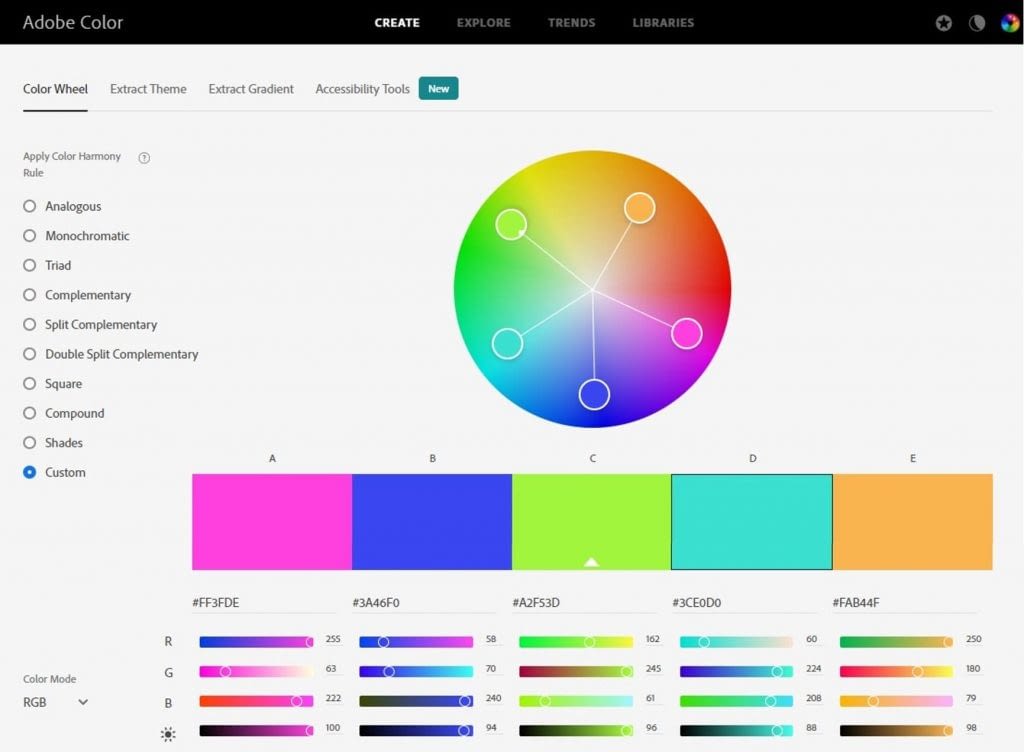Open the Accessibility Tools tab

[x=362, y=89]
